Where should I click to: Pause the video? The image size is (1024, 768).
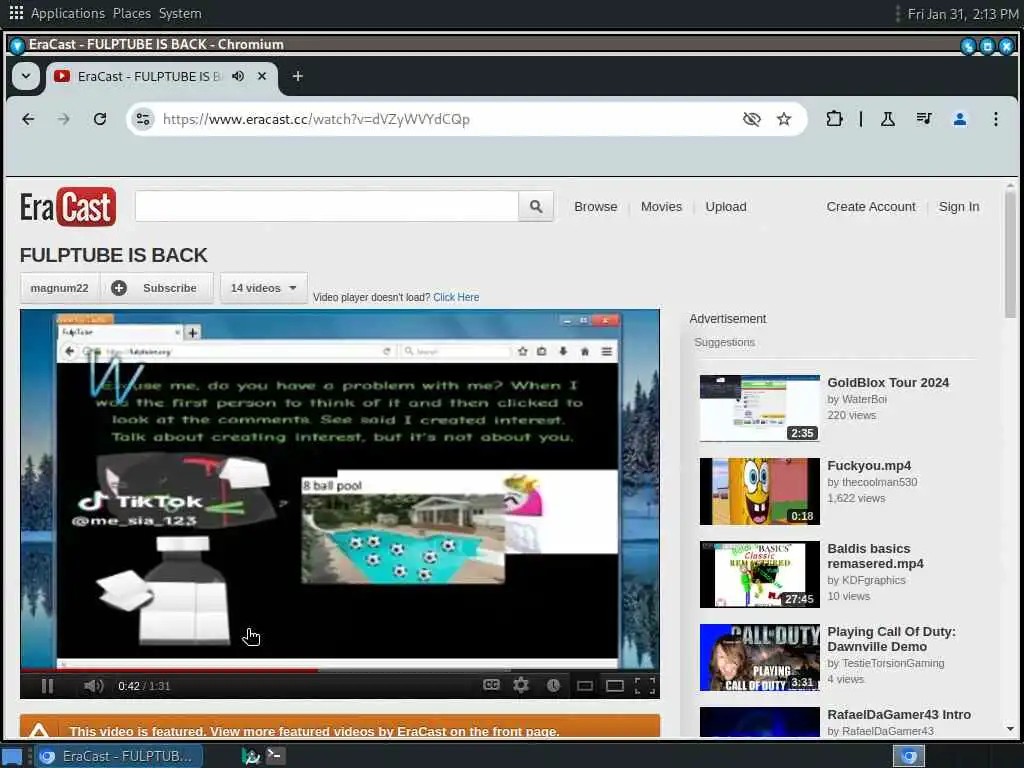coord(47,686)
